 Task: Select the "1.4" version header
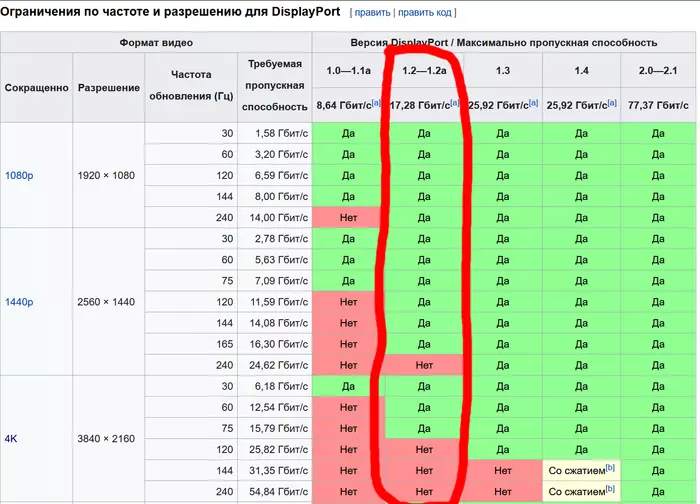point(581,71)
